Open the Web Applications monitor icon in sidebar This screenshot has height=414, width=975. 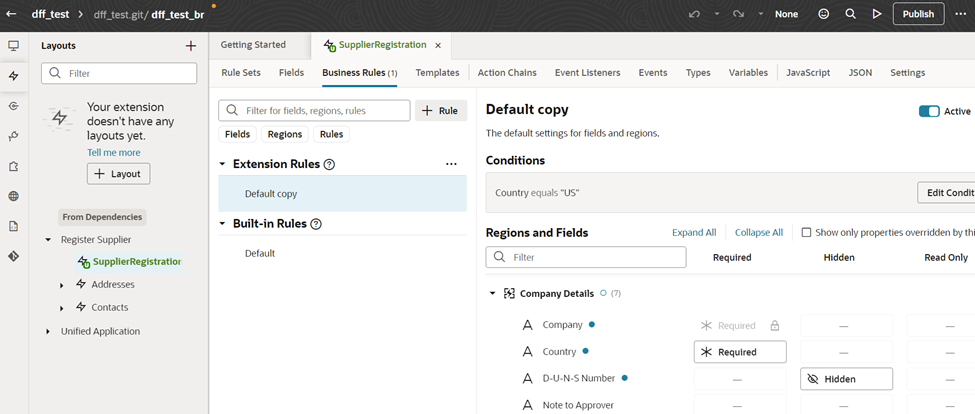[14, 46]
